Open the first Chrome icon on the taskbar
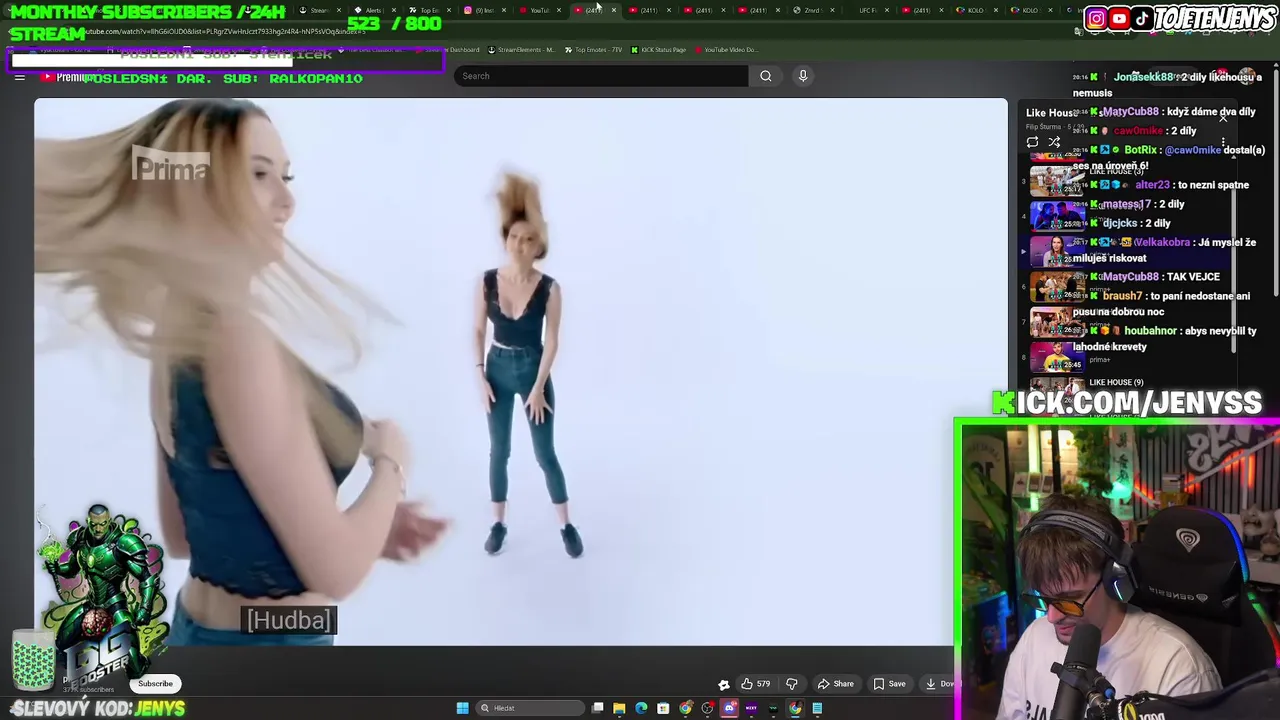The width and height of the screenshot is (1280, 720). [x=685, y=708]
